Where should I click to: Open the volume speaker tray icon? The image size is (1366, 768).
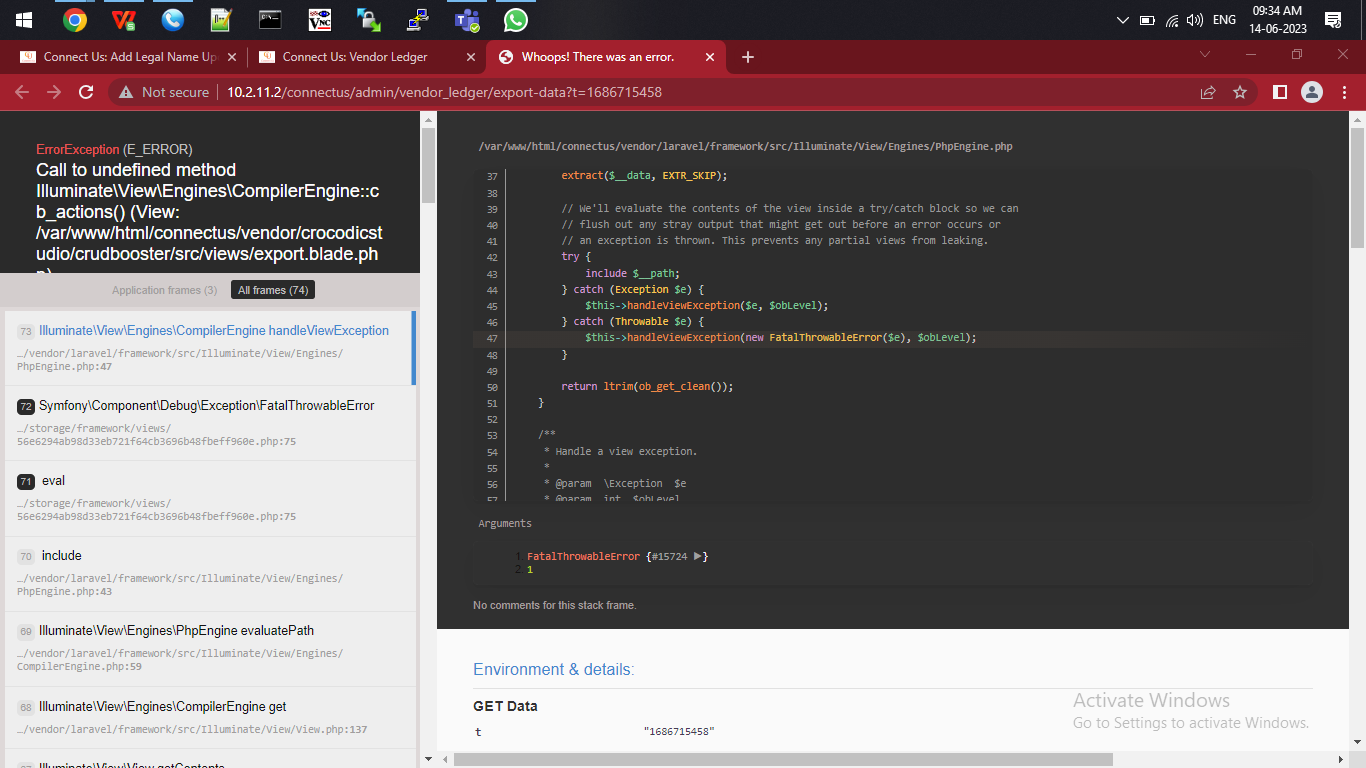pos(1195,20)
